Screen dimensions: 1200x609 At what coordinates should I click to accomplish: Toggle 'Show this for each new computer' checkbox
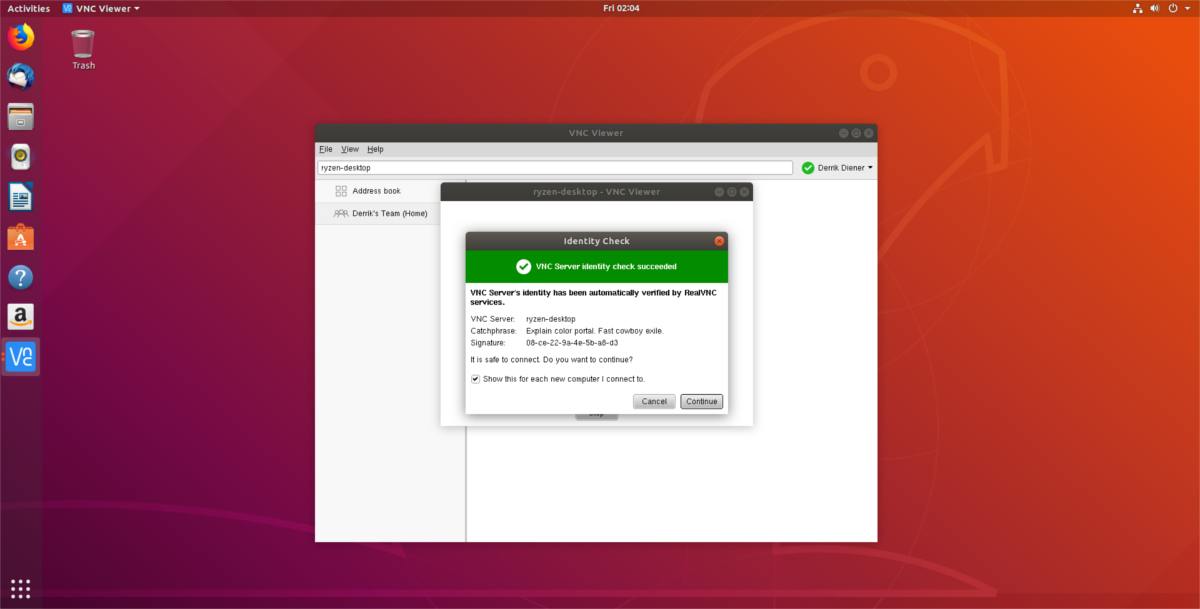tap(475, 379)
